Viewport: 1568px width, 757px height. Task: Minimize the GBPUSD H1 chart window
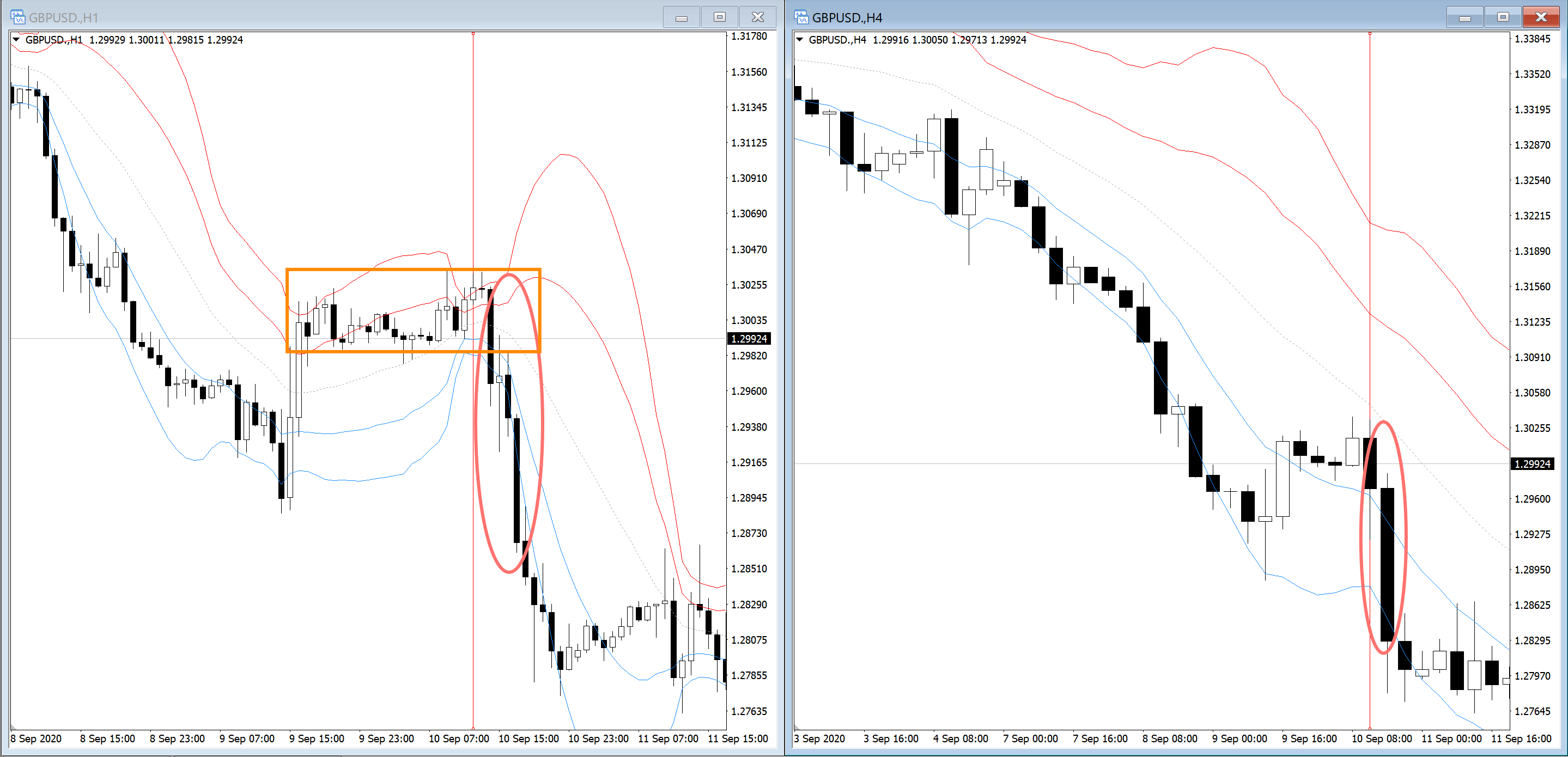(681, 17)
